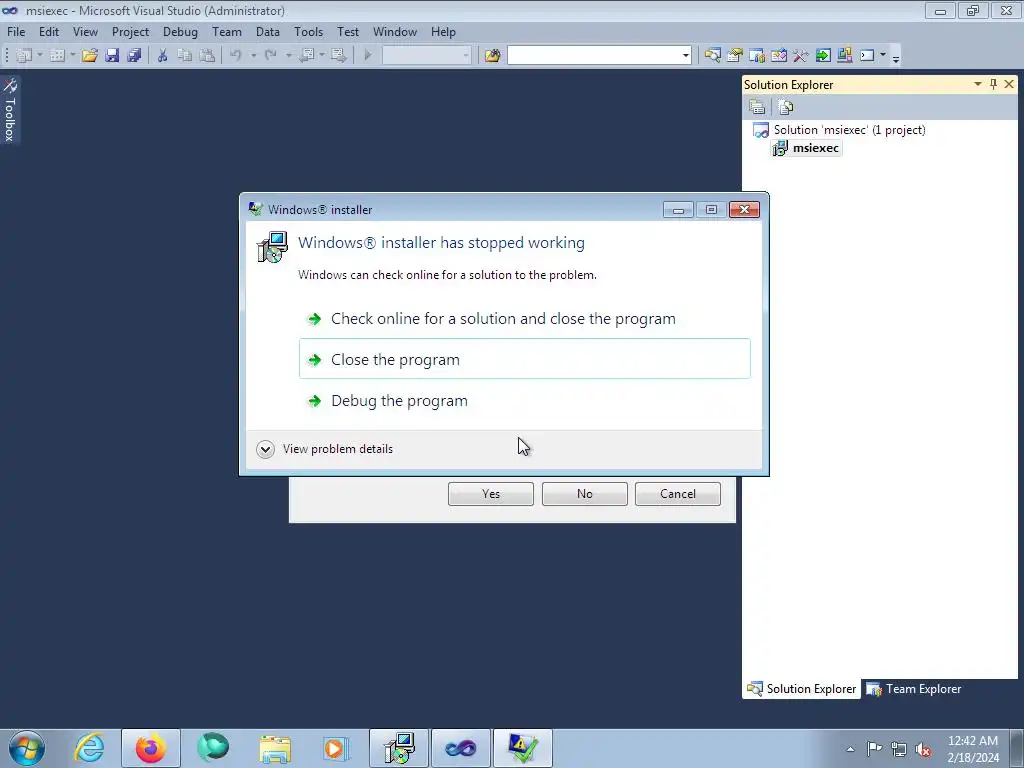Expand View problem details
Viewport: 1024px width, 768px height.
tap(325, 449)
